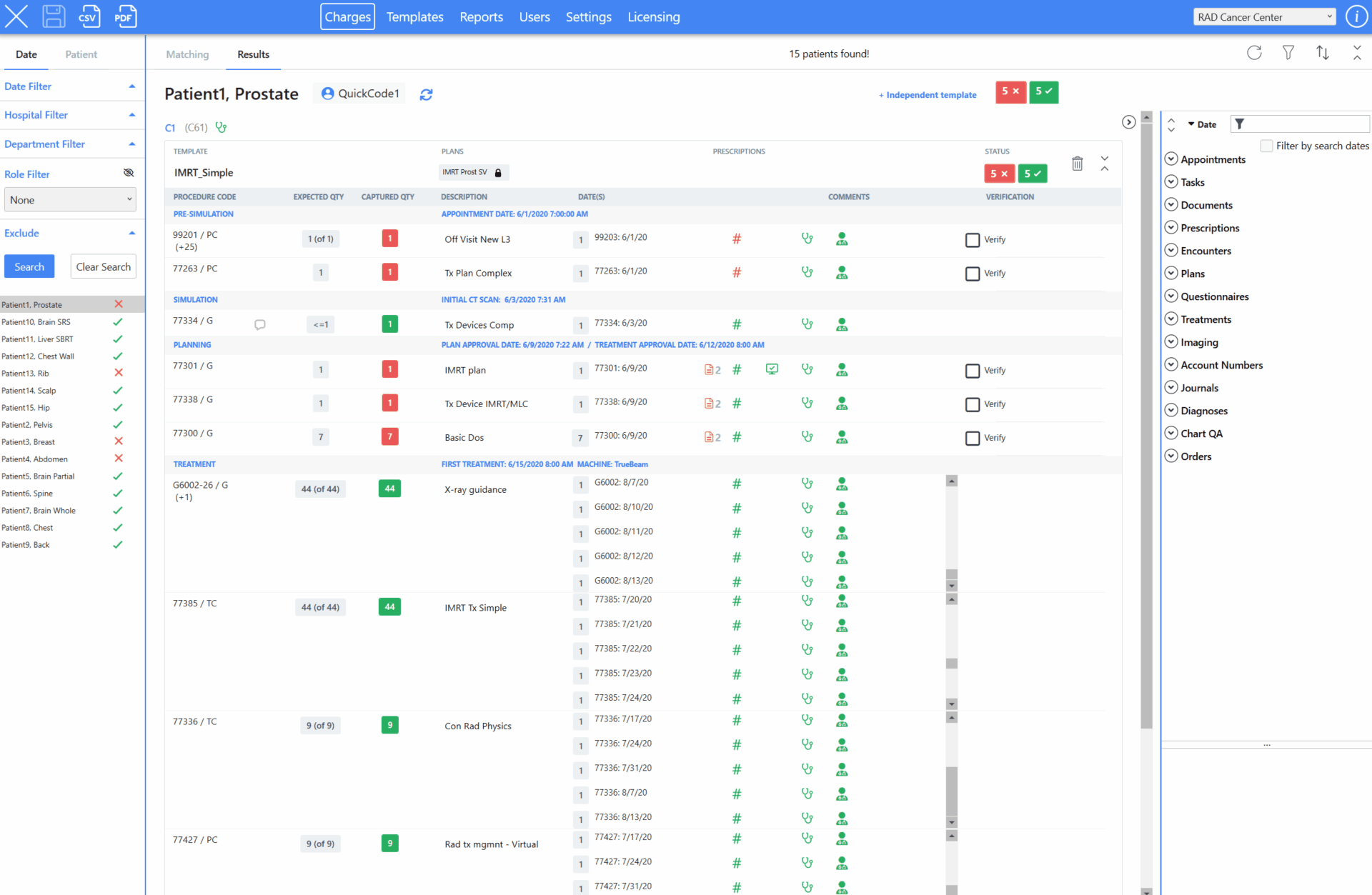Check Verify for Basic Dos row
This screenshot has width=1372, height=895.
point(973,438)
